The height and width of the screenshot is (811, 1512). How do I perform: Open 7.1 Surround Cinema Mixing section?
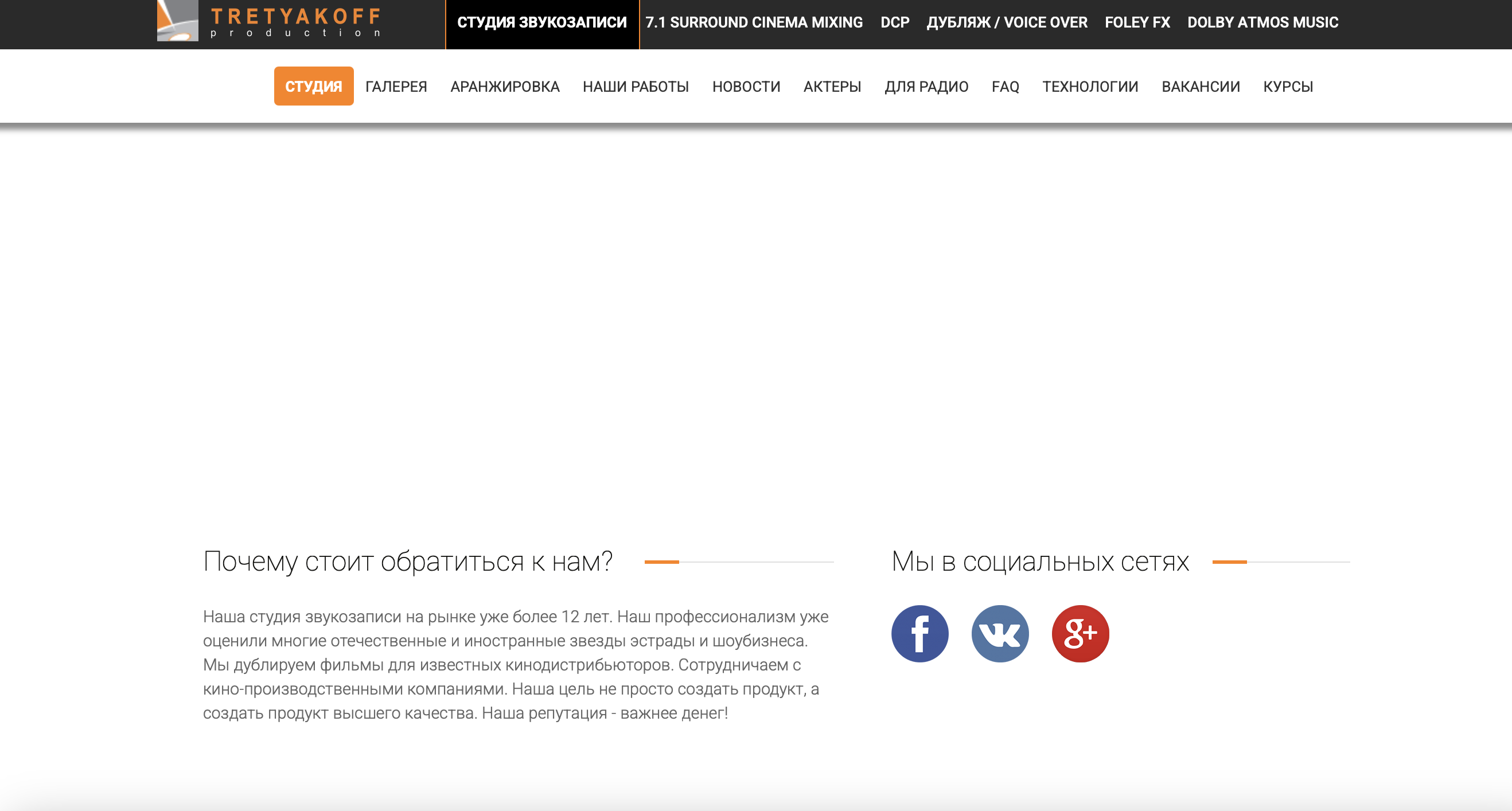tap(754, 22)
